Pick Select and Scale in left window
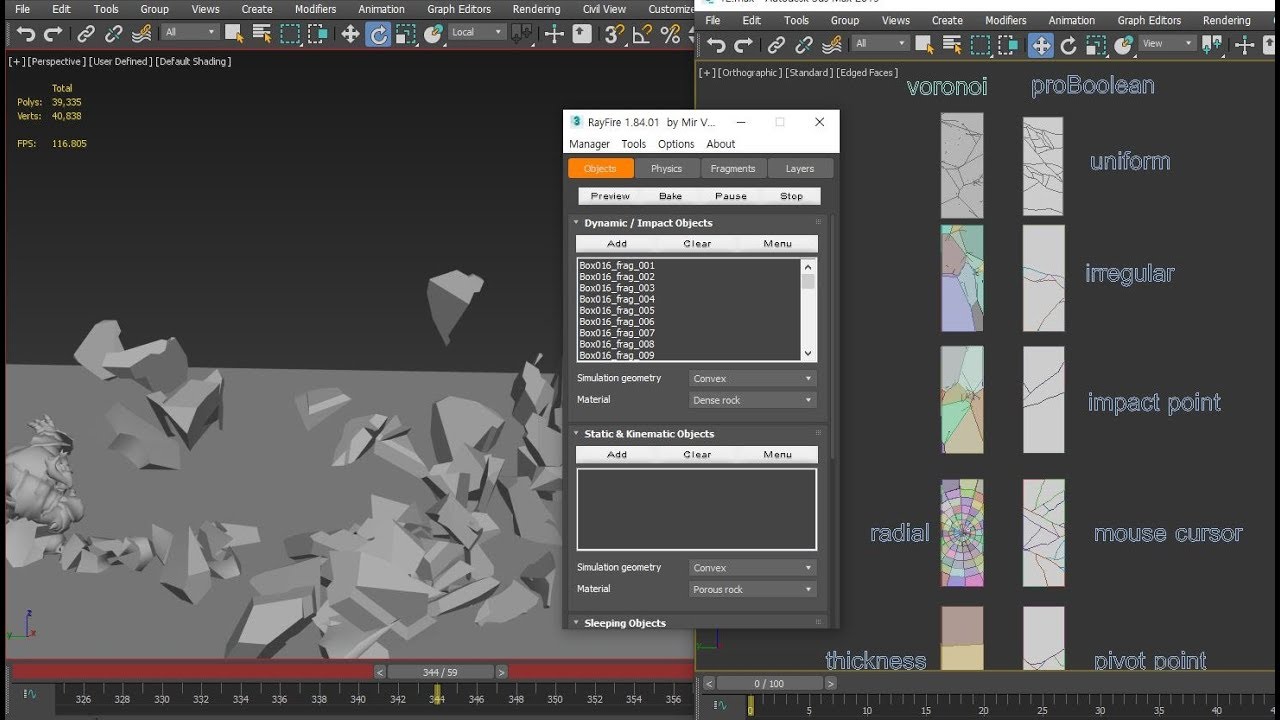The height and width of the screenshot is (720, 1280). point(406,34)
